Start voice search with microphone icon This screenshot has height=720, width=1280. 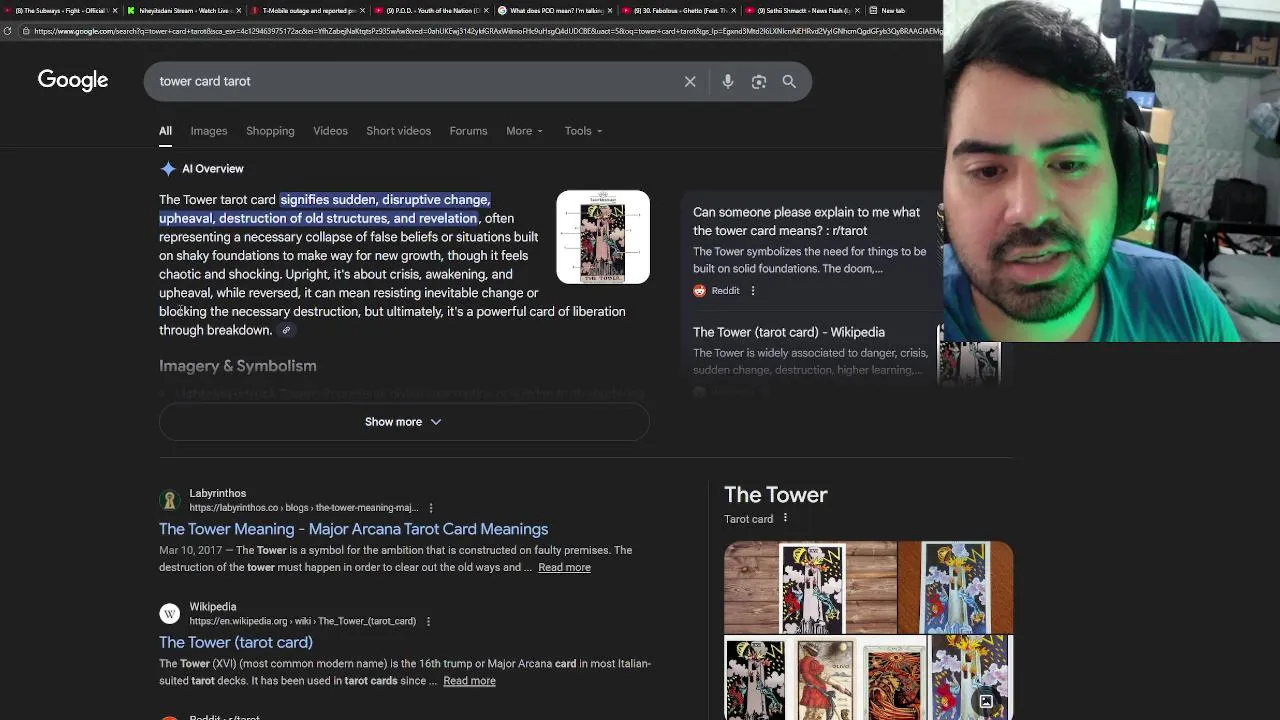coord(728,81)
